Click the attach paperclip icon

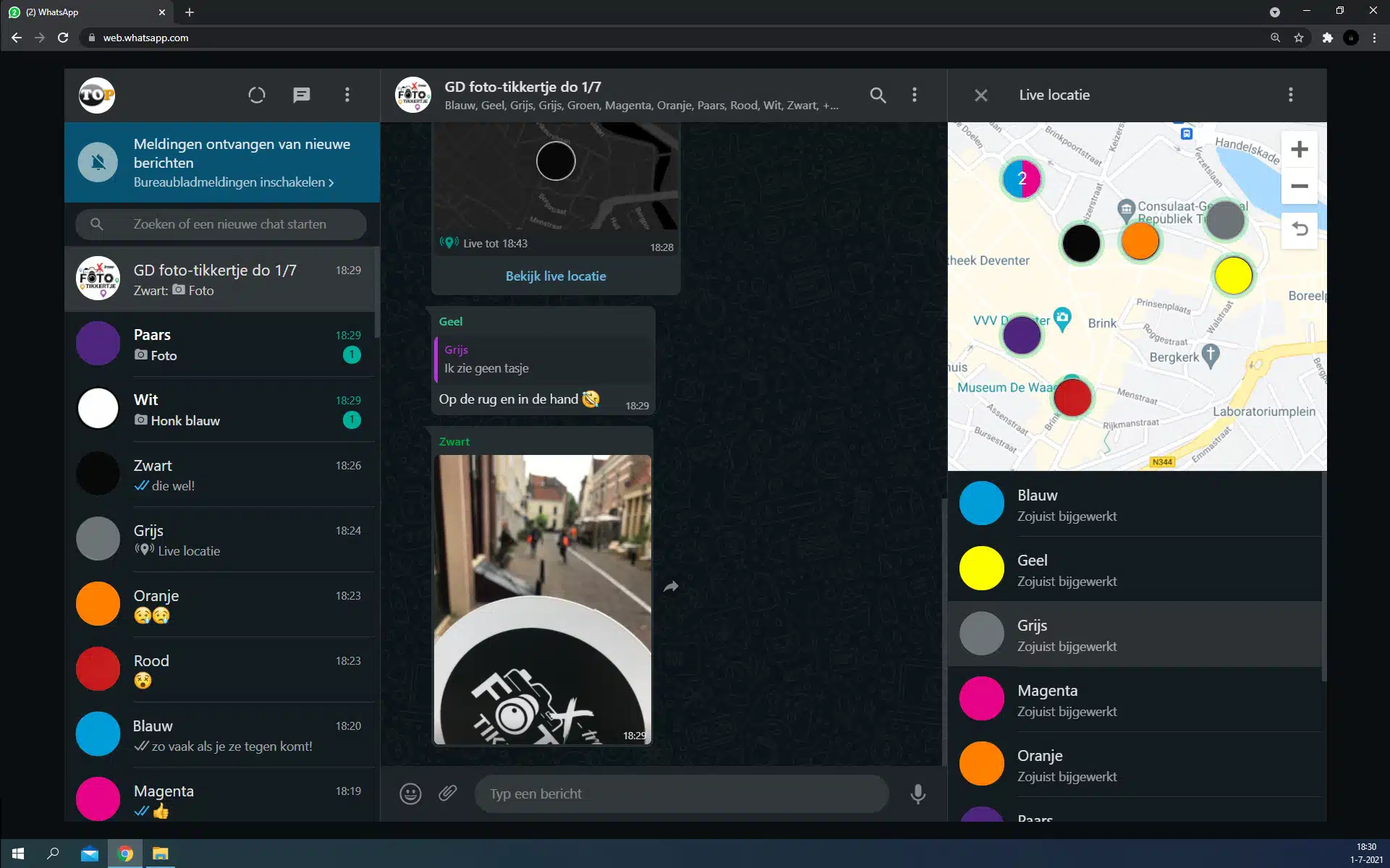coord(448,793)
